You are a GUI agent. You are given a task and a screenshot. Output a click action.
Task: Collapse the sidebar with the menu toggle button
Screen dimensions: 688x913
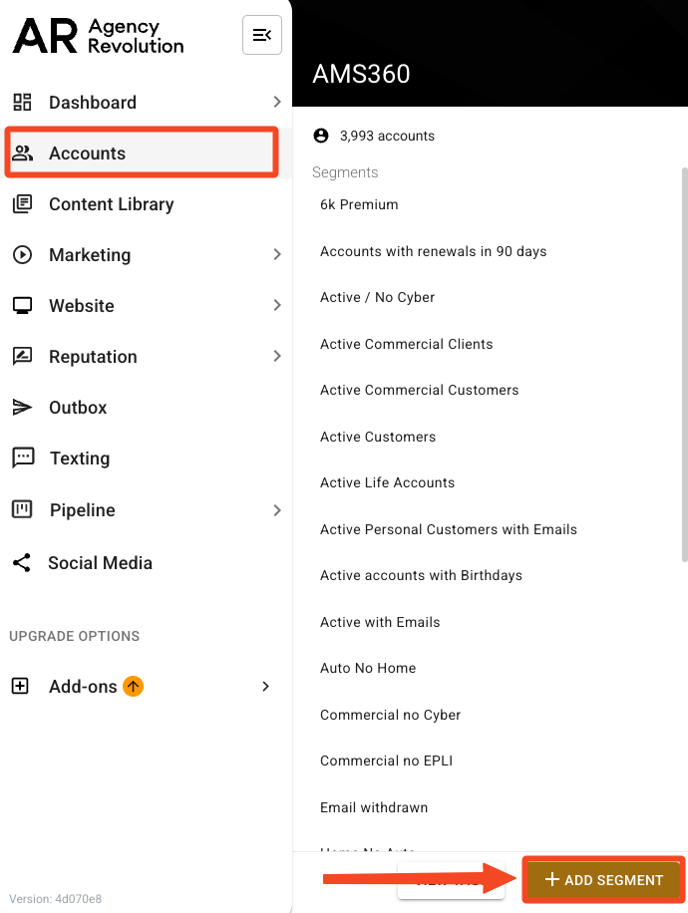262,36
